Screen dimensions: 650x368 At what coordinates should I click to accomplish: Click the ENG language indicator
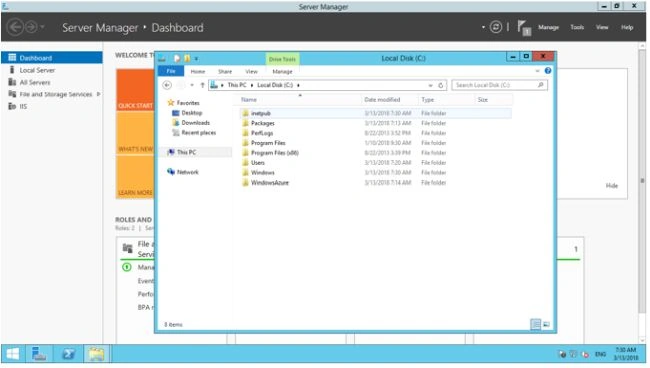point(600,354)
